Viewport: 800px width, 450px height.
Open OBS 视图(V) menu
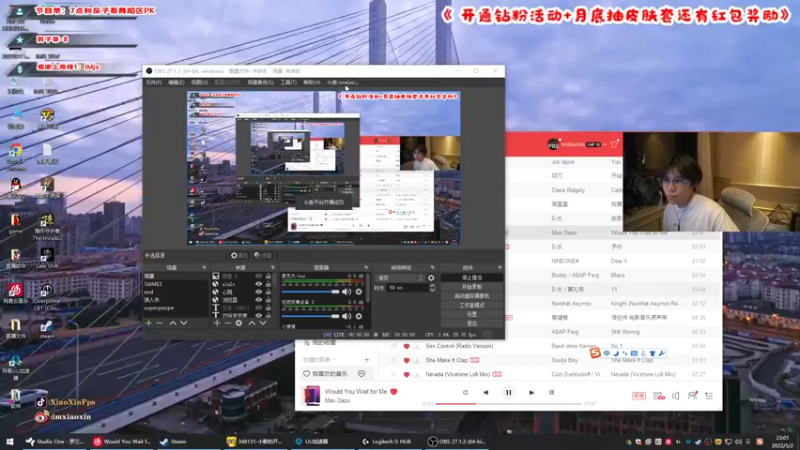[x=199, y=82]
